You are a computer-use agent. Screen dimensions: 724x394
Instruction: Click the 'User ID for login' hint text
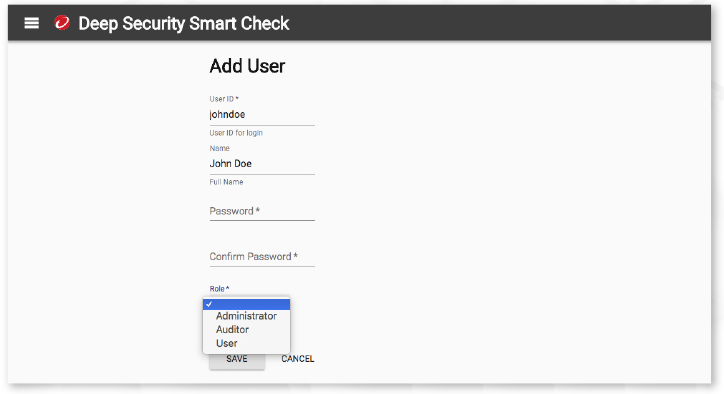(236, 133)
